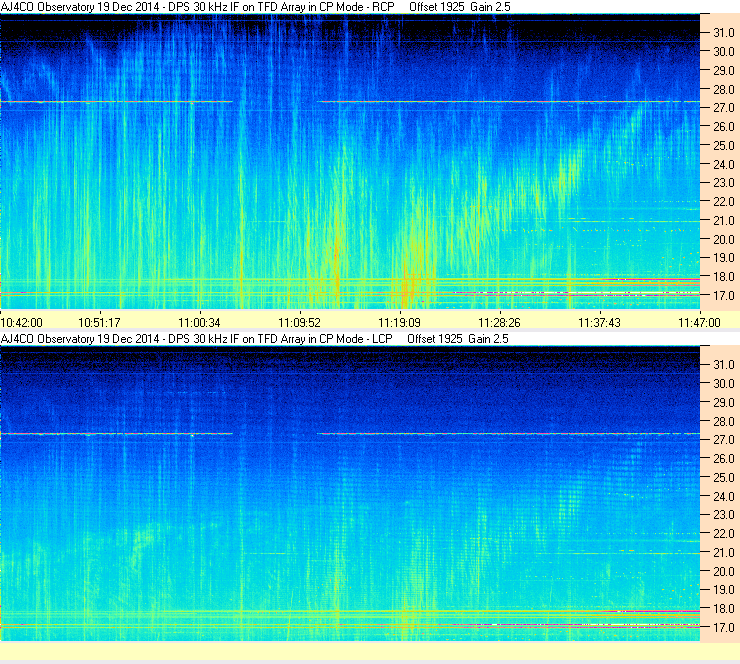Pick the 26.0 frequency label in LCP panel

(x=723, y=459)
